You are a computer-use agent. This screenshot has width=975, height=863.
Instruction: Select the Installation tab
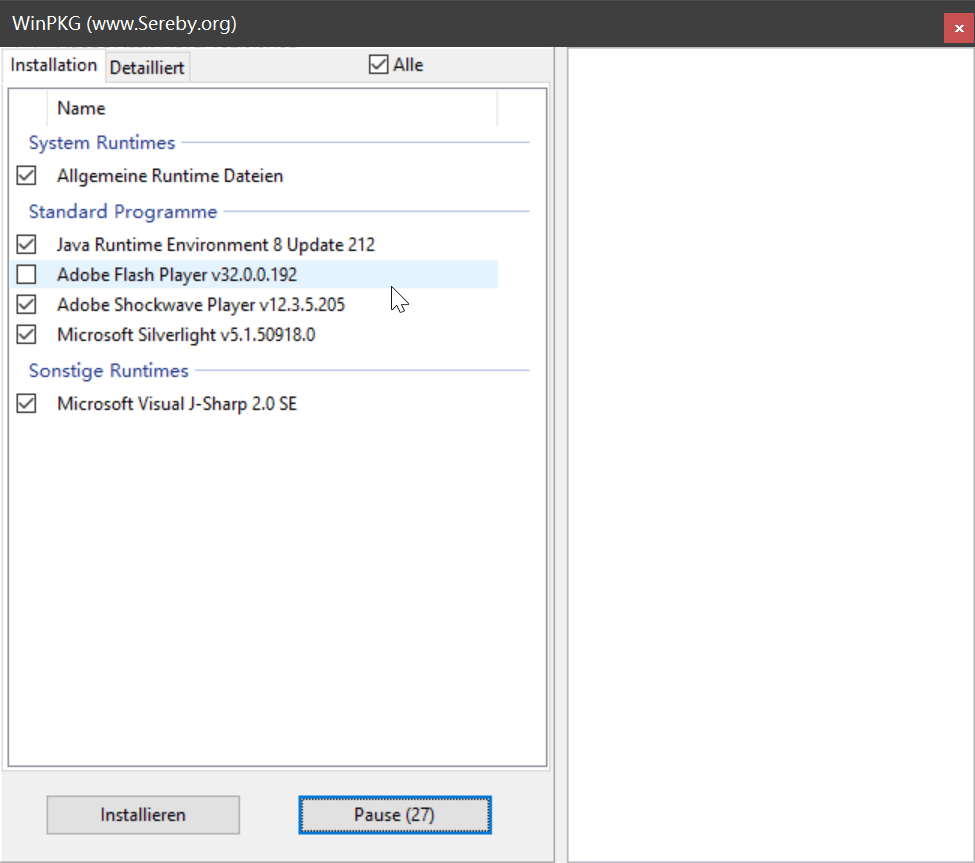pyautogui.click(x=53, y=65)
